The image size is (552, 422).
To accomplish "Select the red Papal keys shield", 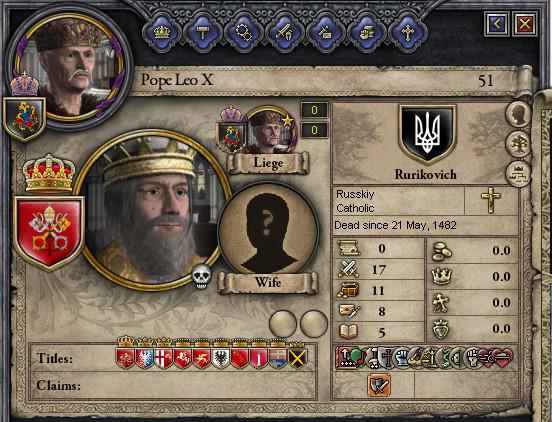I will 49,233.
